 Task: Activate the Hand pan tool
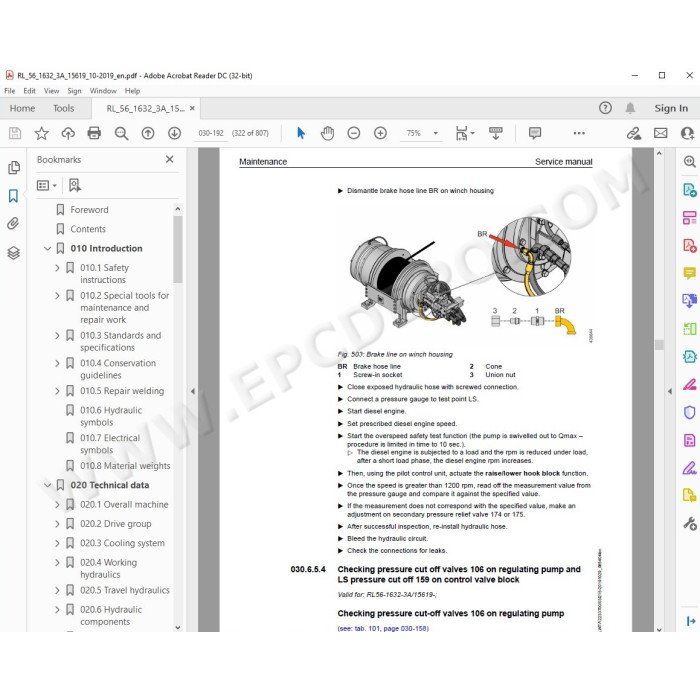(327, 133)
